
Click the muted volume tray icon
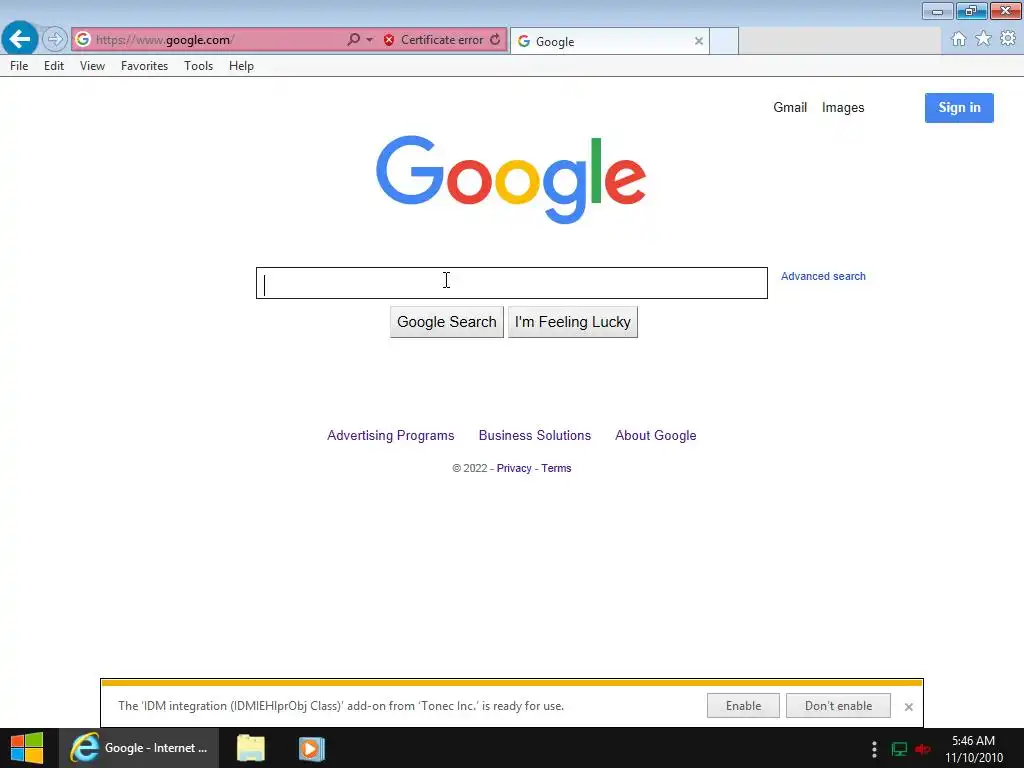[923, 749]
